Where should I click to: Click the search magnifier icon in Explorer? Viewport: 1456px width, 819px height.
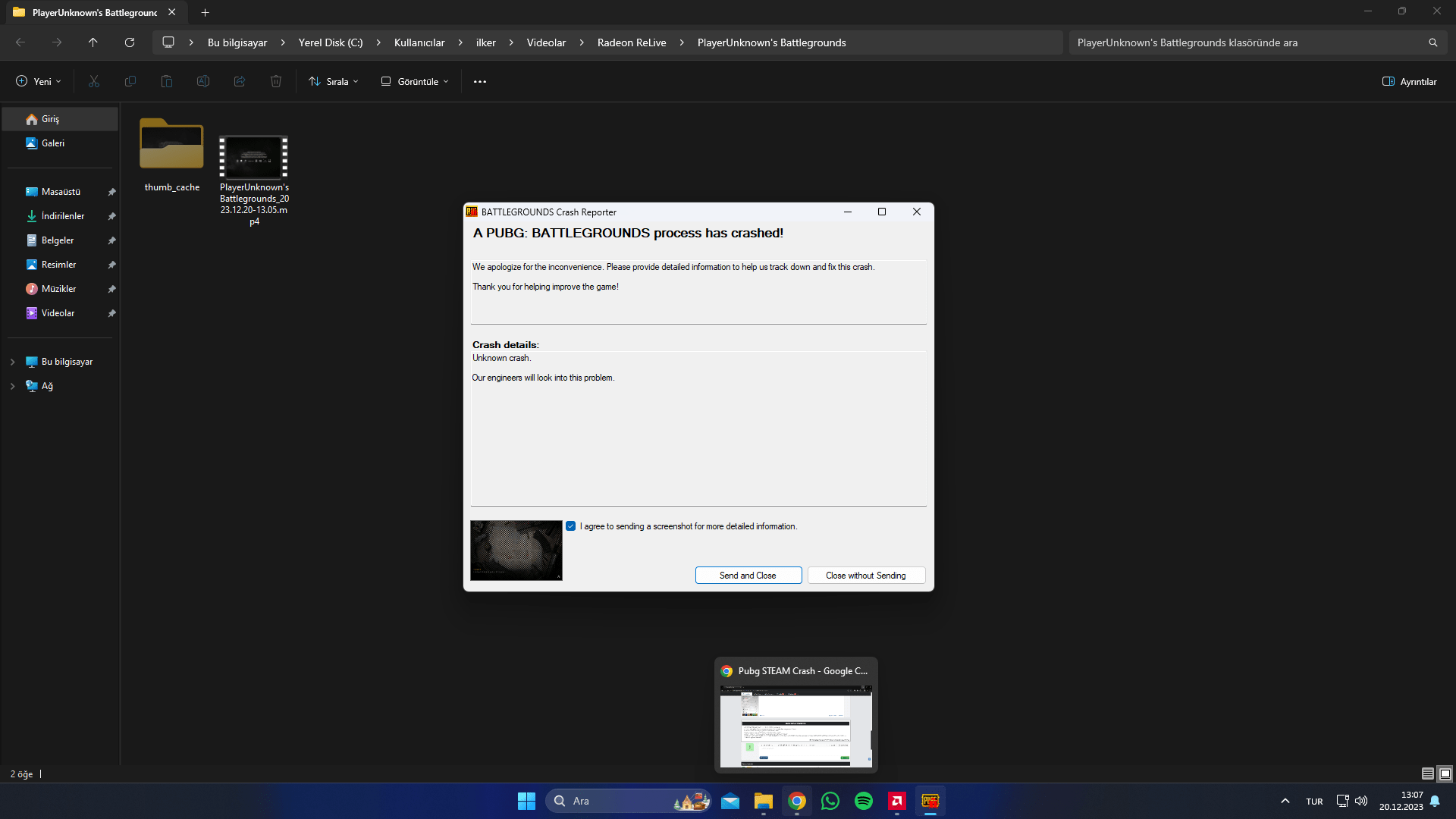[1433, 42]
